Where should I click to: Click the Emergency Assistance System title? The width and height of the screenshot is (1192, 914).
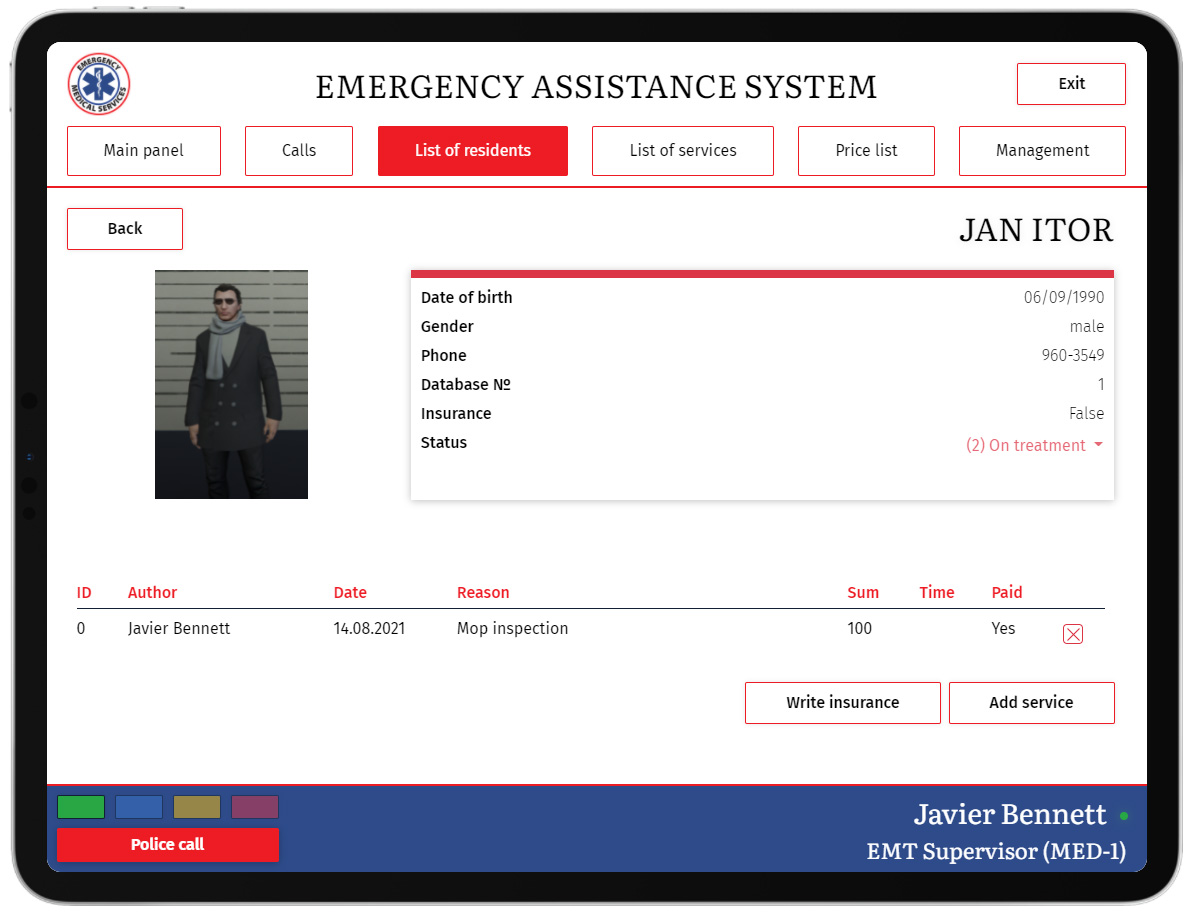[596, 87]
